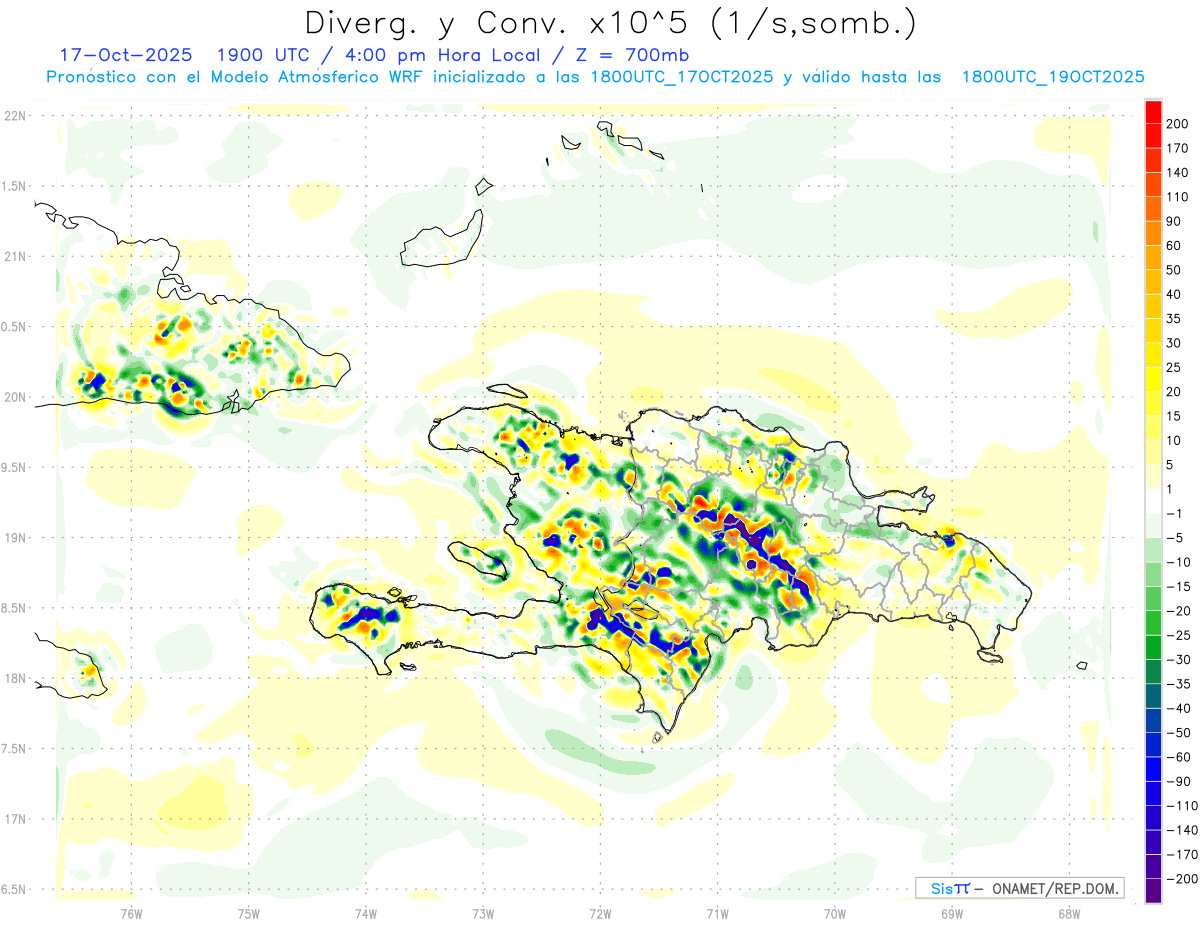This screenshot has height=927, width=1200.
Task: Click the '18N' latitude label
Action: click(15, 679)
